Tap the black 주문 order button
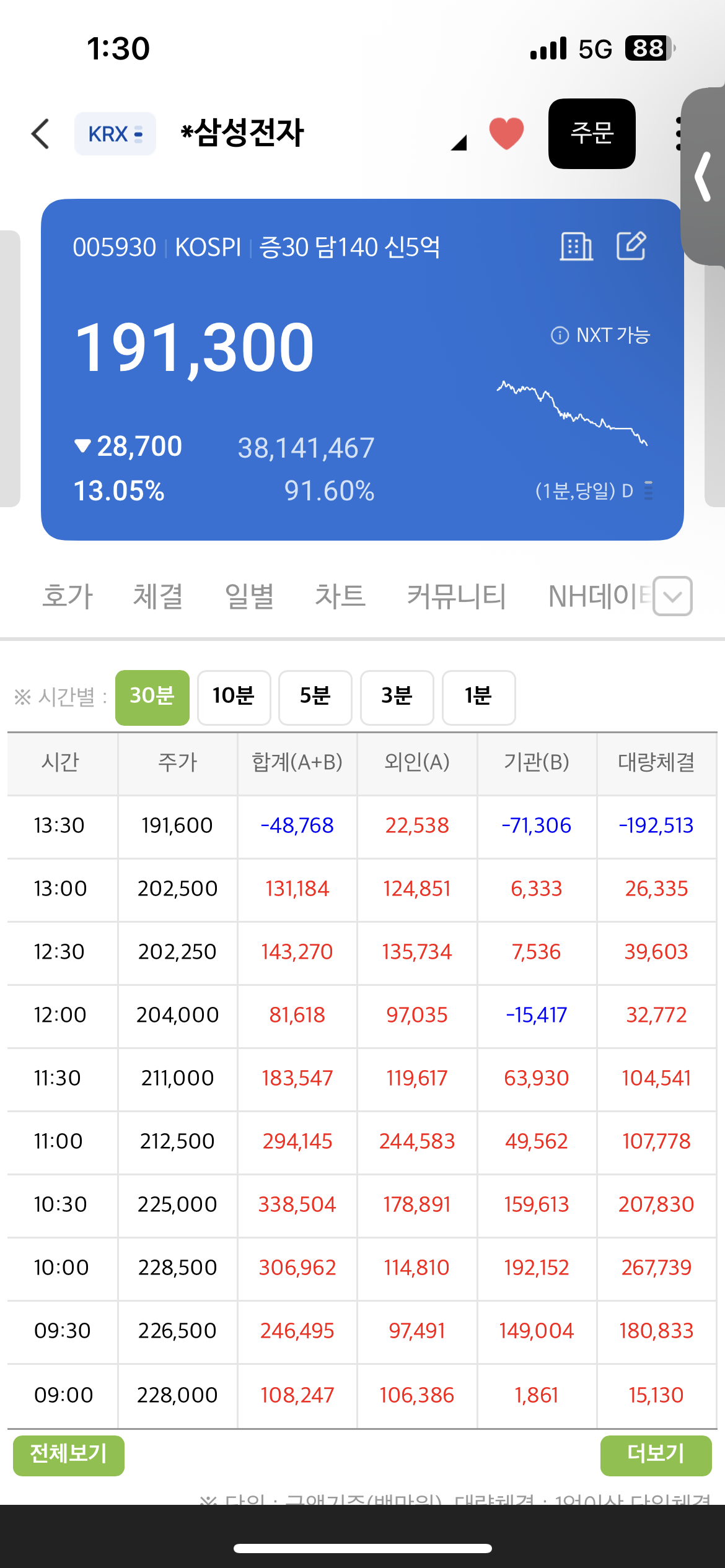 (x=592, y=134)
